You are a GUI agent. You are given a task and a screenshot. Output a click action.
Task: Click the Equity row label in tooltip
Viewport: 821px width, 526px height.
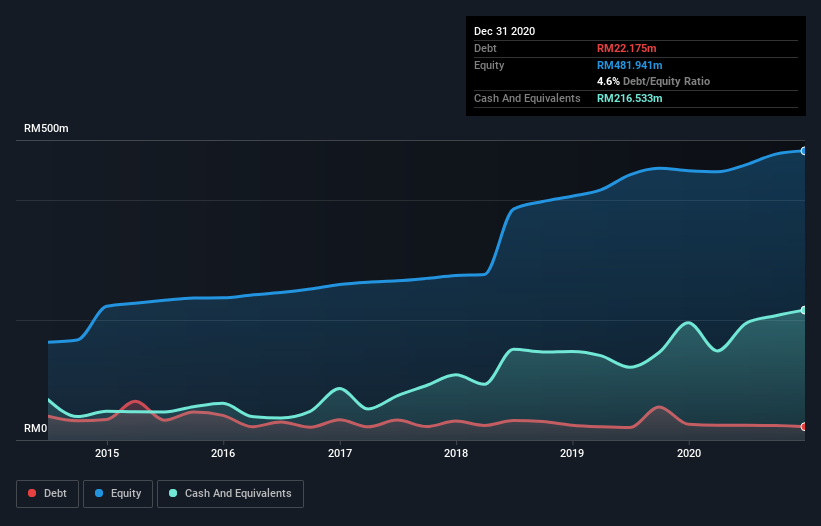(489, 65)
